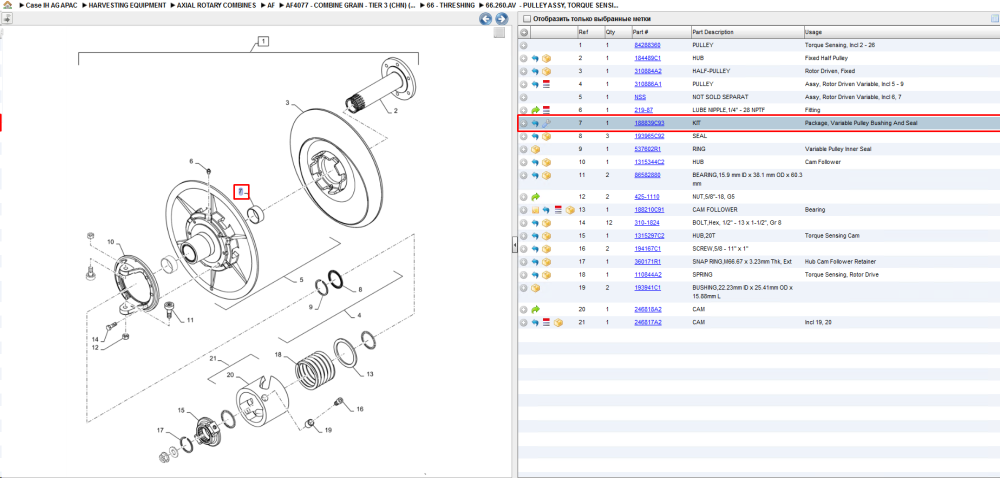Open part number 1315344C2 link
This screenshot has height=478, width=1000.
tap(649, 162)
